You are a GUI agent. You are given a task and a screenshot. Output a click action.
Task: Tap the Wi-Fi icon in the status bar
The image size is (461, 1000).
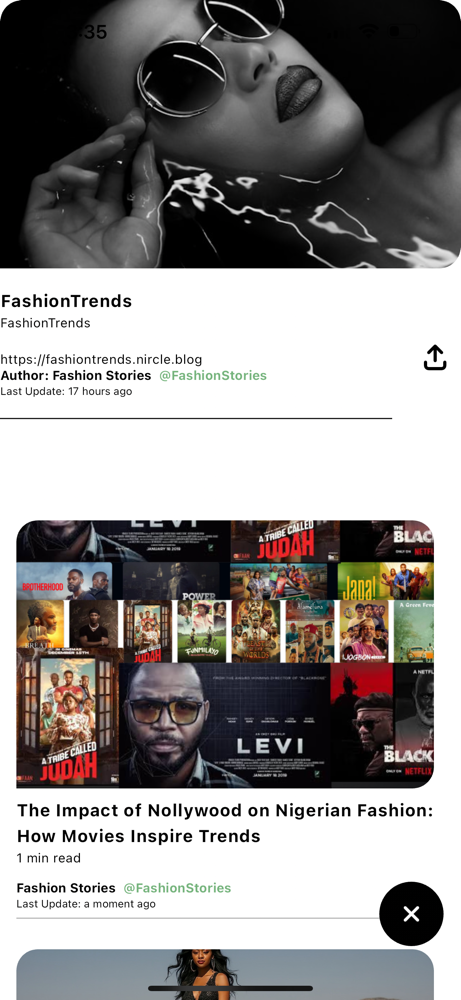pos(369,31)
